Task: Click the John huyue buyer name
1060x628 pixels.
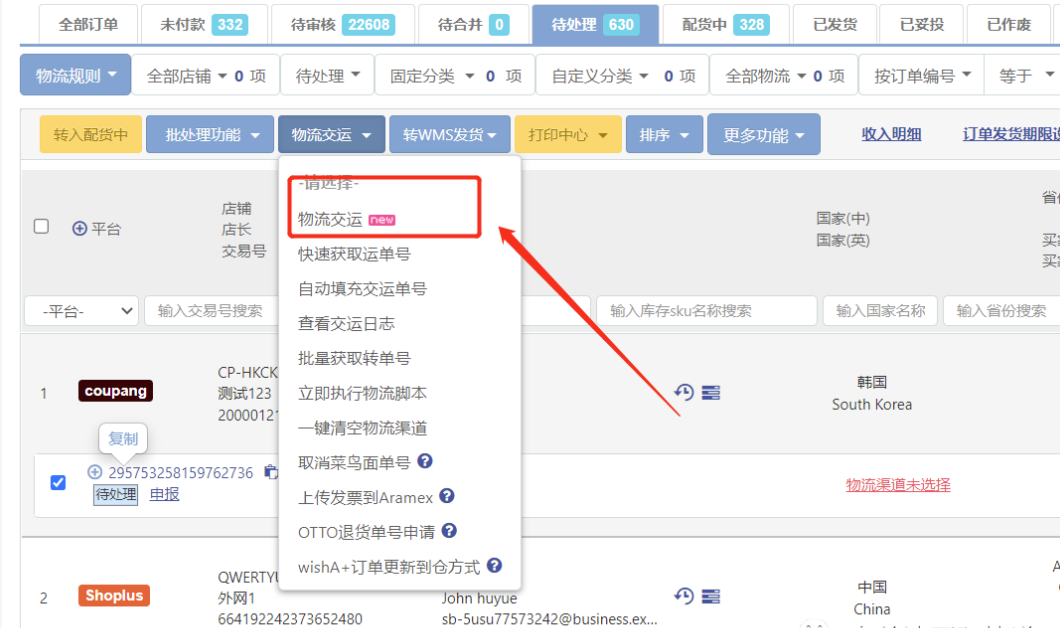Action: (x=479, y=598)
